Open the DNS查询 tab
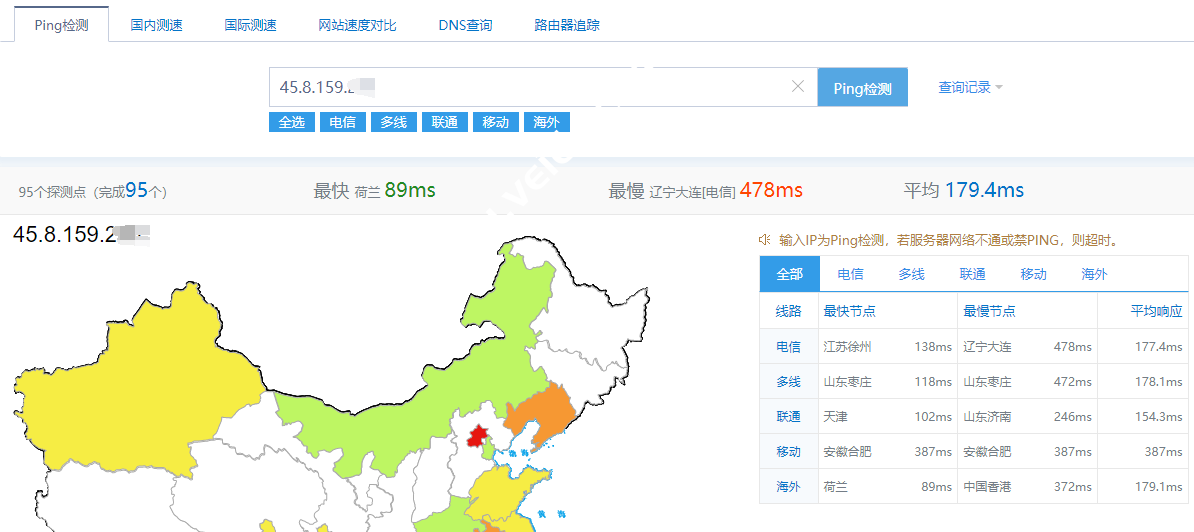The width and height of the screenshot is (1194, 532). coord(465,25)
